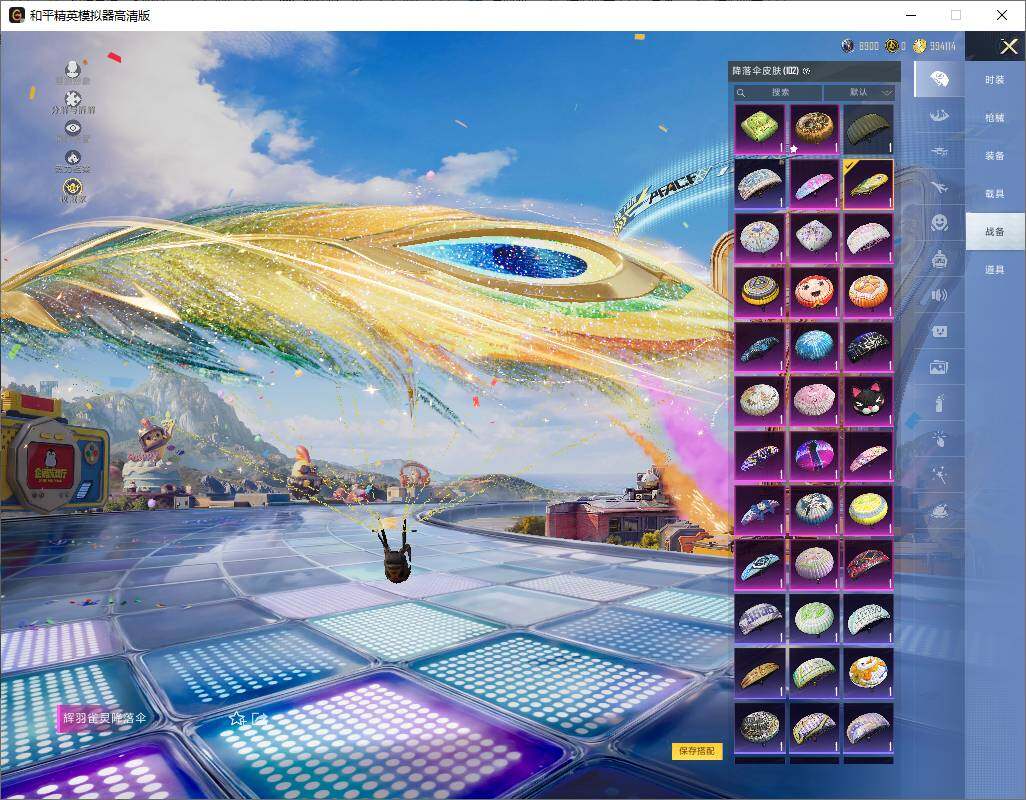
Task: Click the emulator app icon in title bar
Action: tap(16, 15)
